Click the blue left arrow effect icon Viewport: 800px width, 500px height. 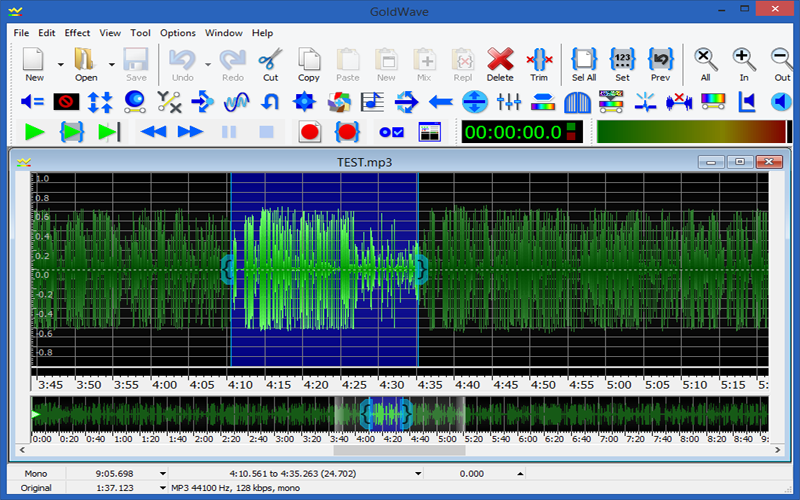(441, 102)
